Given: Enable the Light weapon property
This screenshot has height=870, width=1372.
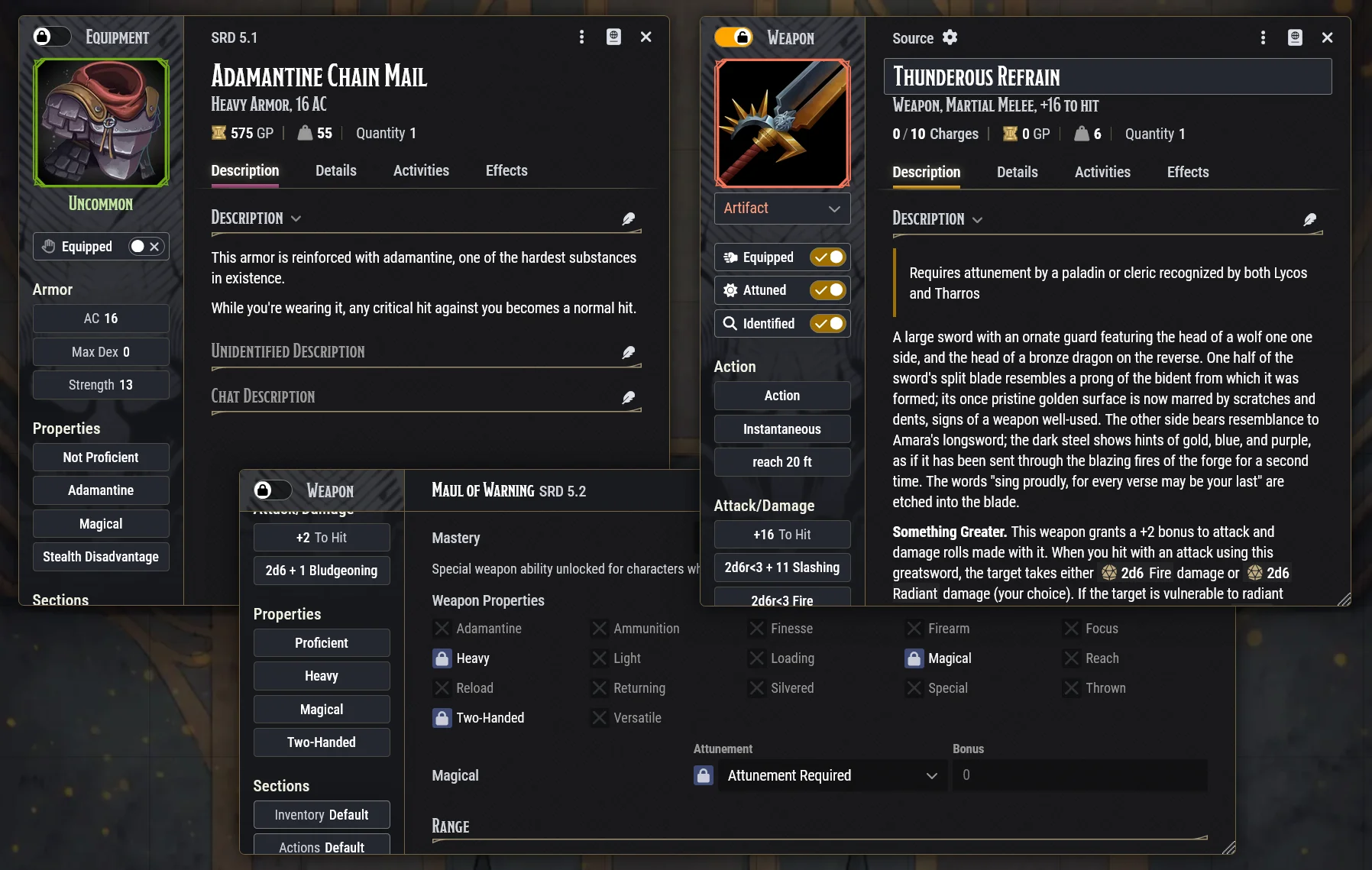Looking at the screenshot, I should coord(599,658).
